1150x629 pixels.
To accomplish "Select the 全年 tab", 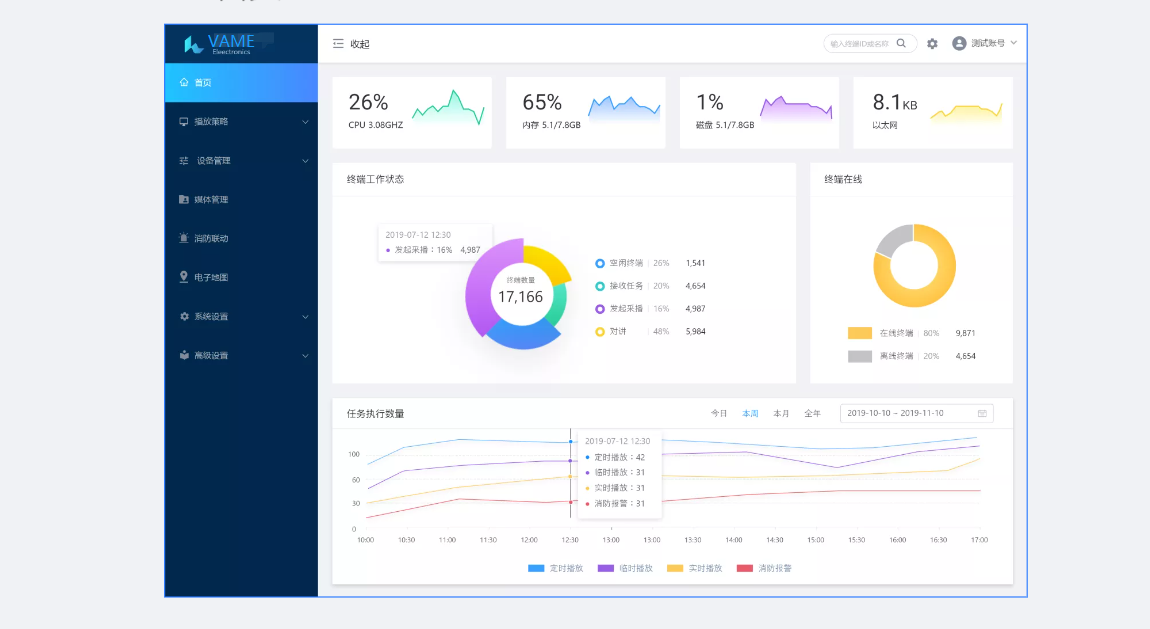I will [x=813, y=413].
